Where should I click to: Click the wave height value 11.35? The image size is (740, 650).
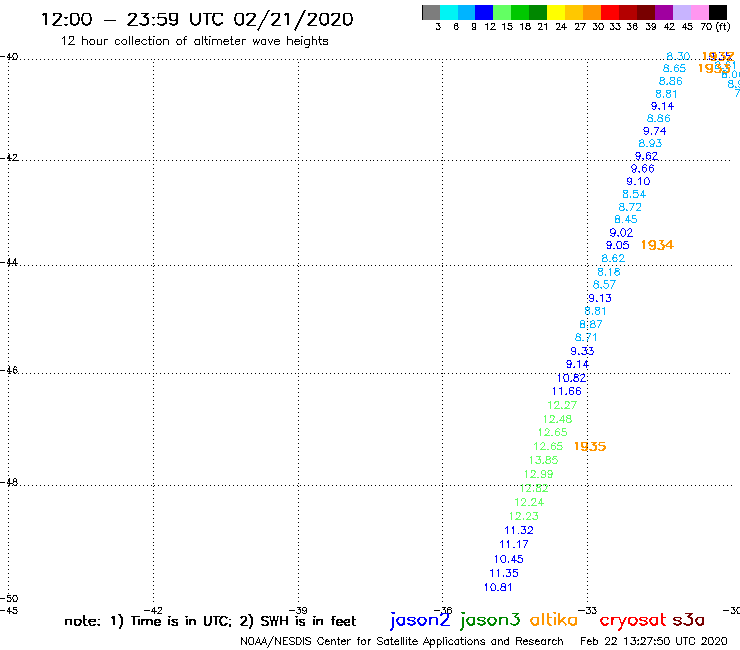[504, 573]
